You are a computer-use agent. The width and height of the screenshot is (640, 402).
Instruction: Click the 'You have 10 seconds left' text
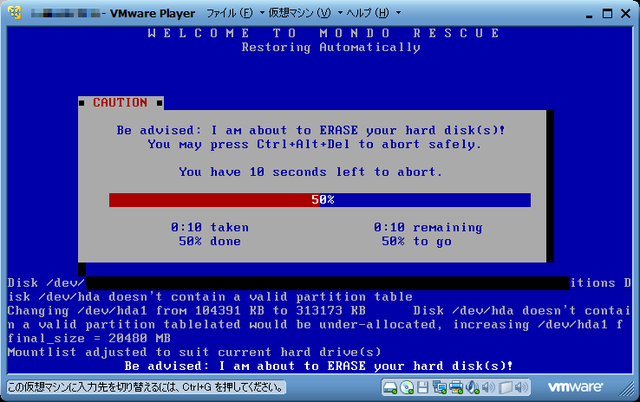tap(310, 172)
